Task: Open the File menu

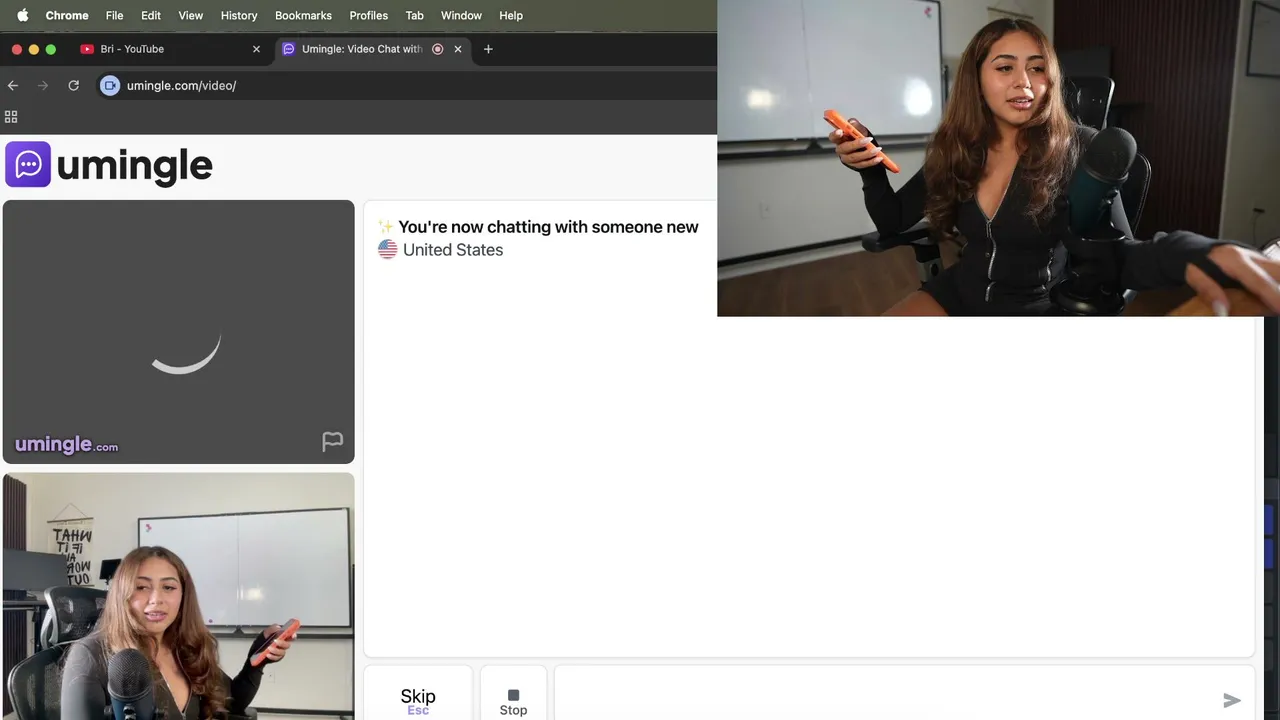Action: [114, 15]
